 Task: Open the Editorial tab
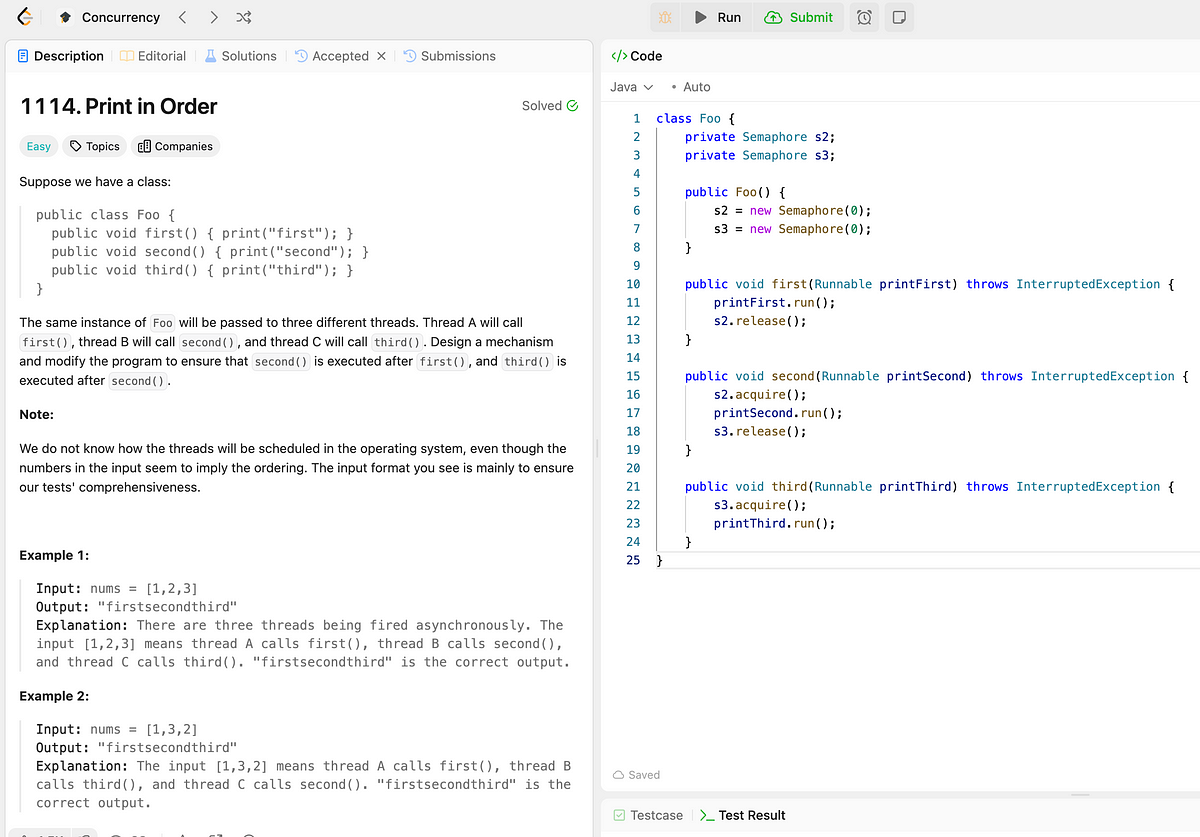(153, 56)
